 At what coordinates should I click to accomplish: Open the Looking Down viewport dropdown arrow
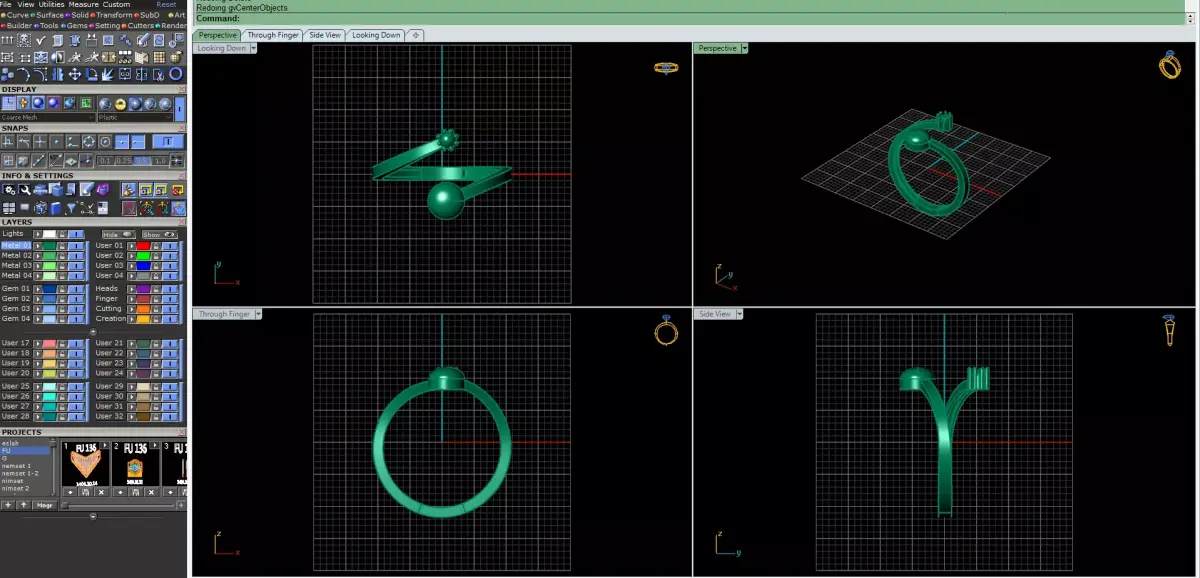click(x=253, y=48)
